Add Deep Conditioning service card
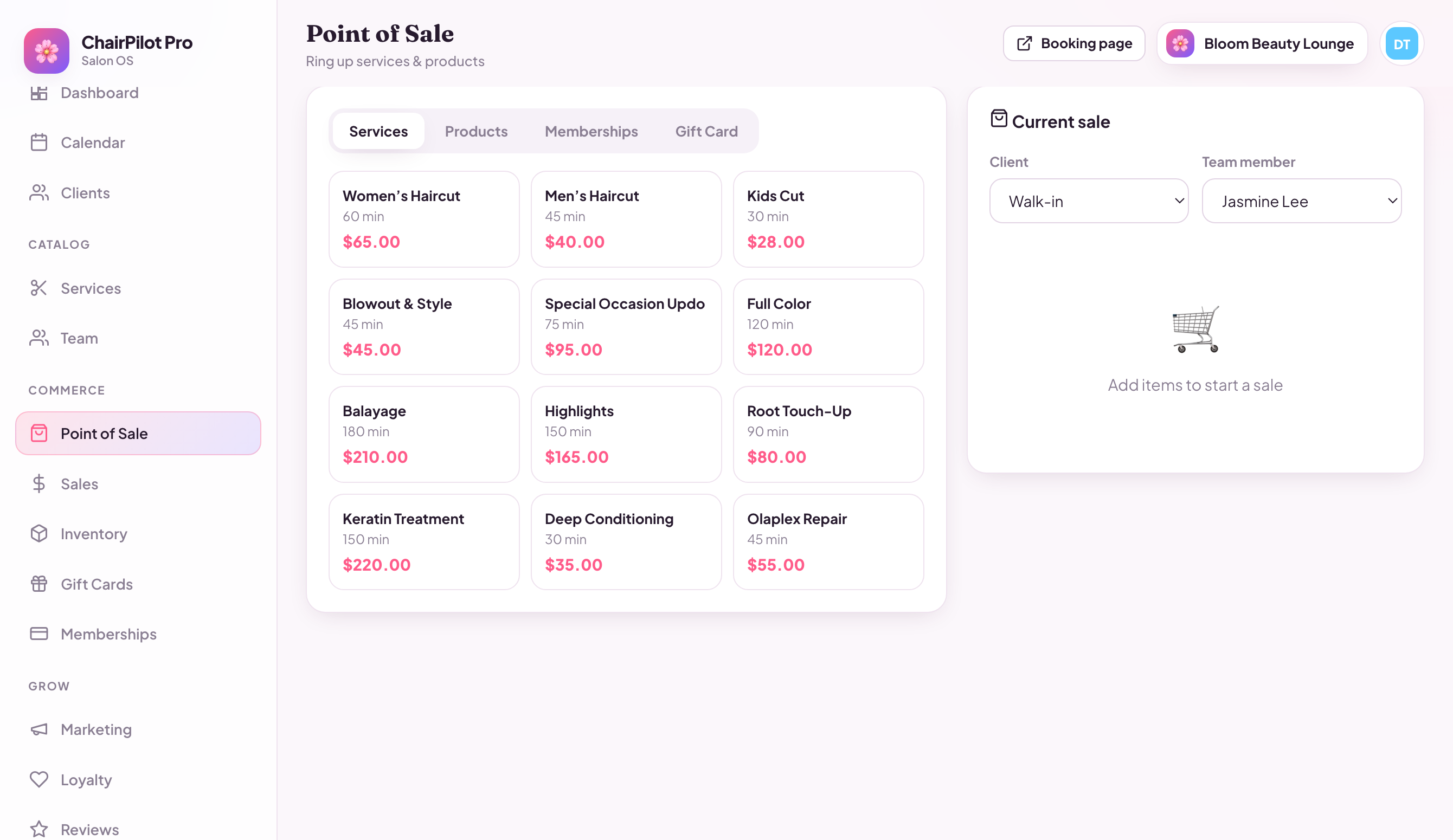 (626, 542)
